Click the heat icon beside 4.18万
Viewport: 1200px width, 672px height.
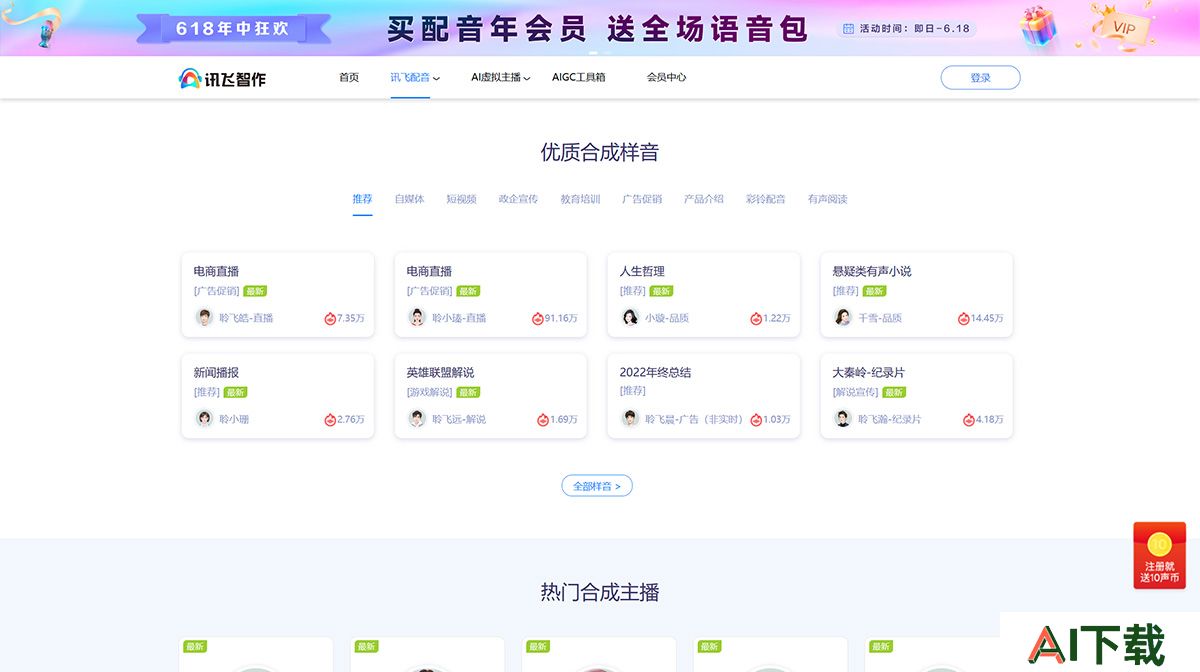coord(969,419)
